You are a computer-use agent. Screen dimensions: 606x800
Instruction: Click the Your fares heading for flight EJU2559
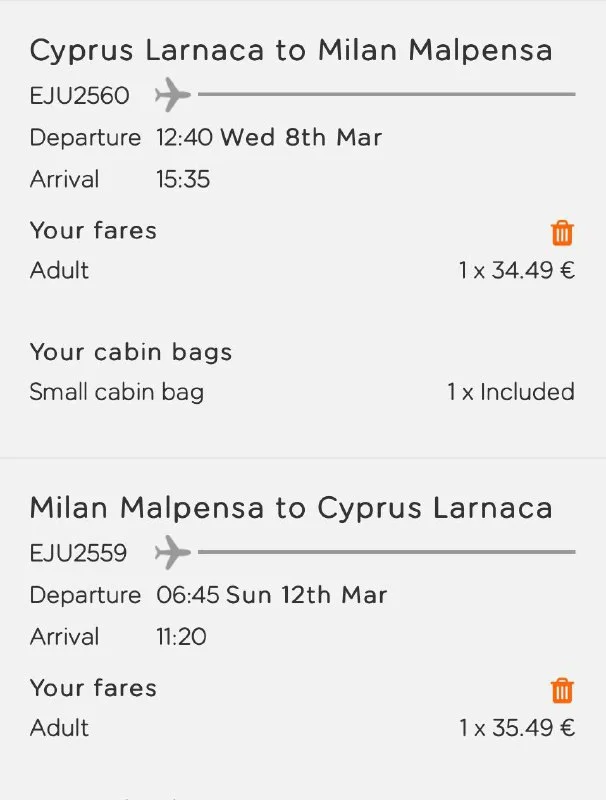pos(93,688)
